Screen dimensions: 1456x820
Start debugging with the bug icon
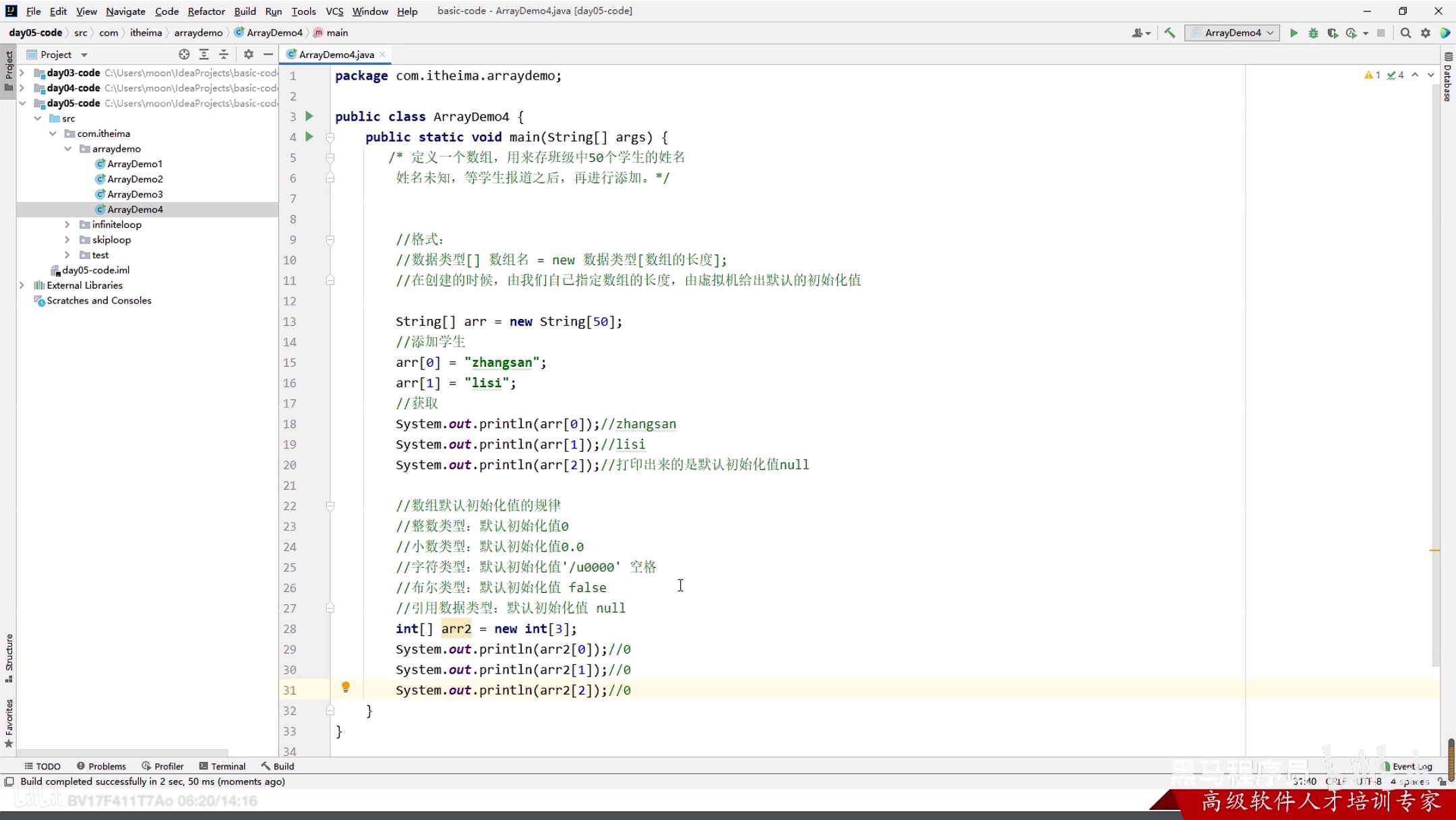pos(1313,32)
